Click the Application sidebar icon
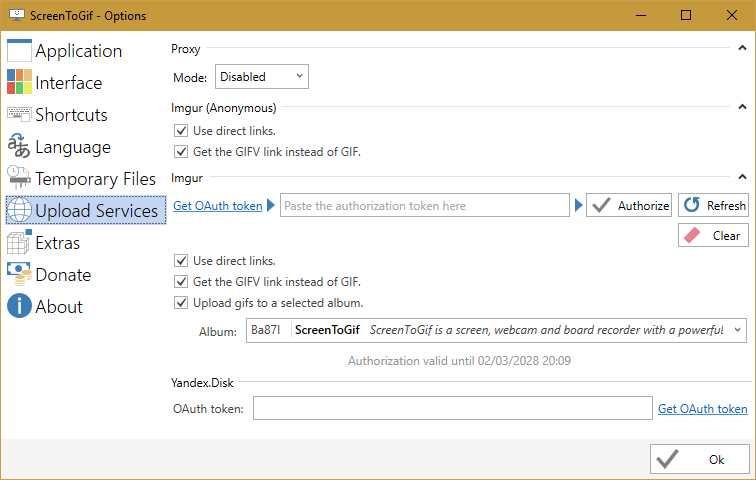 (x=19, y=51)
